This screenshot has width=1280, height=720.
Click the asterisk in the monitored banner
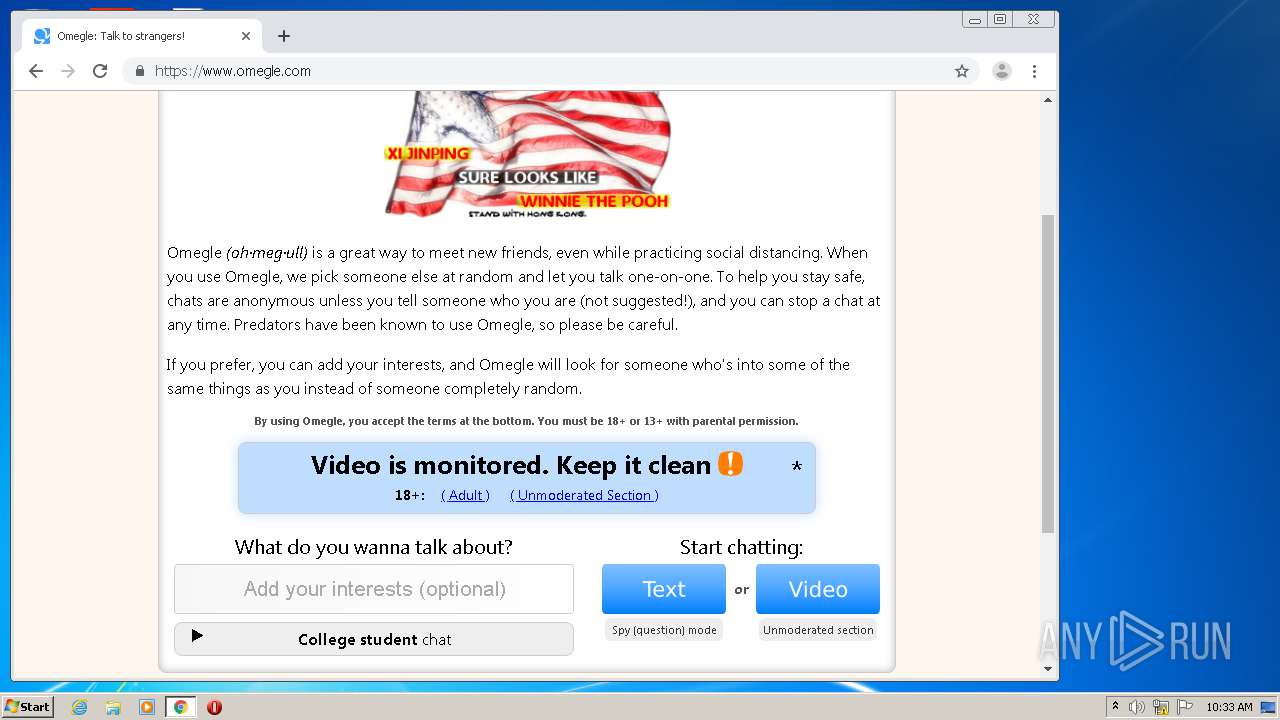point(797,467)
